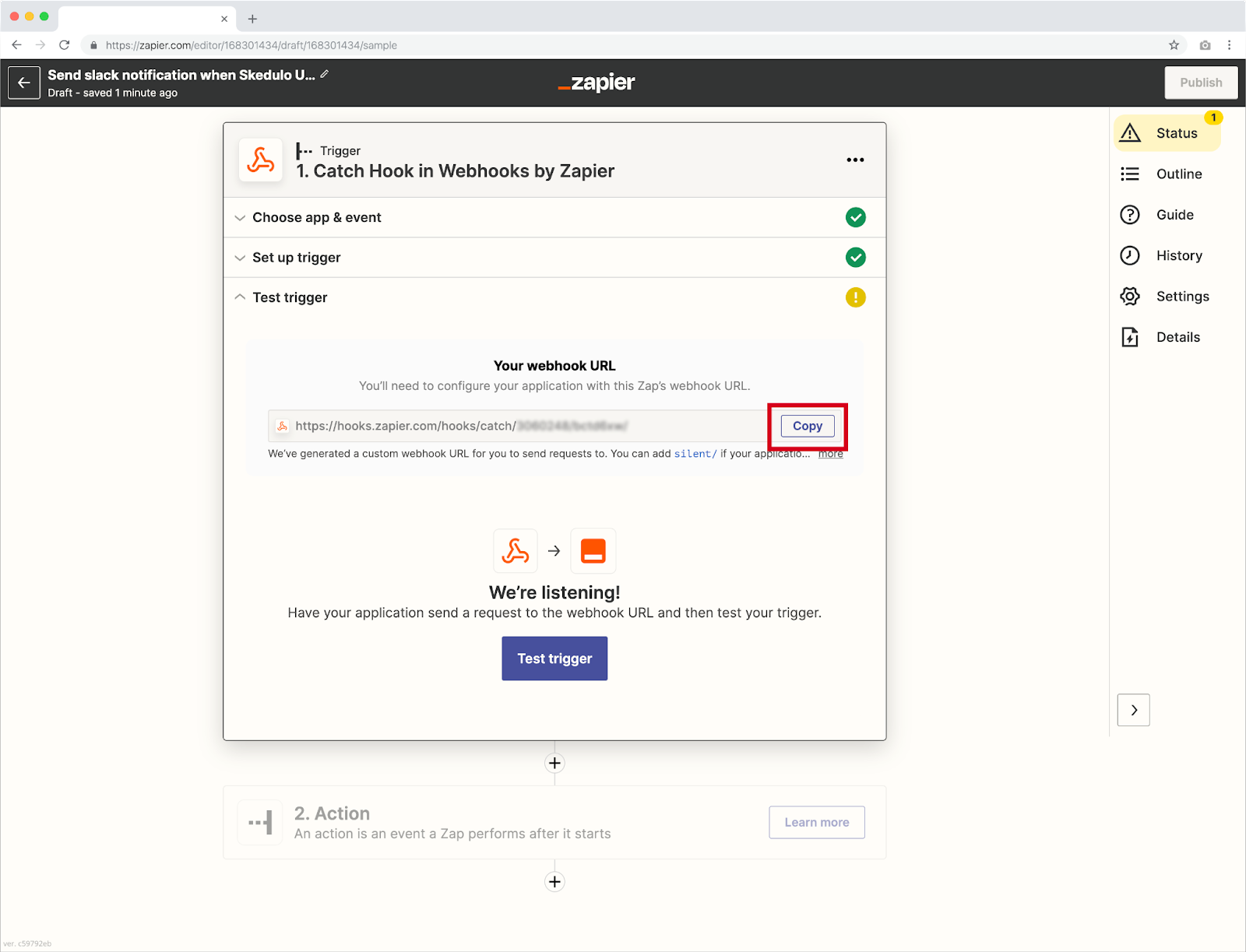Close the current browser tab
Viewport: 1246px width, 952px height.
point(224,19)
